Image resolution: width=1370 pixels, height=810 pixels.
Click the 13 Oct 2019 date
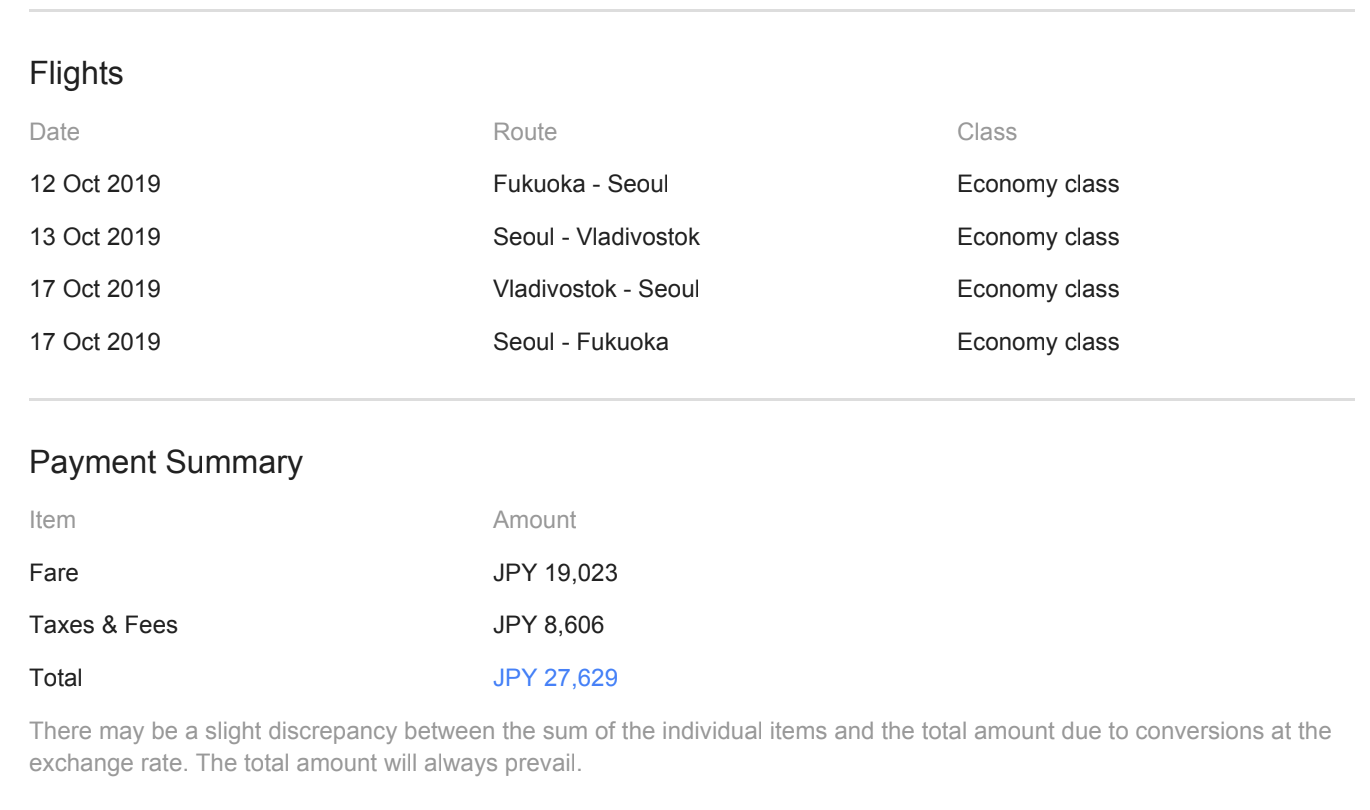tap(95, 237)
